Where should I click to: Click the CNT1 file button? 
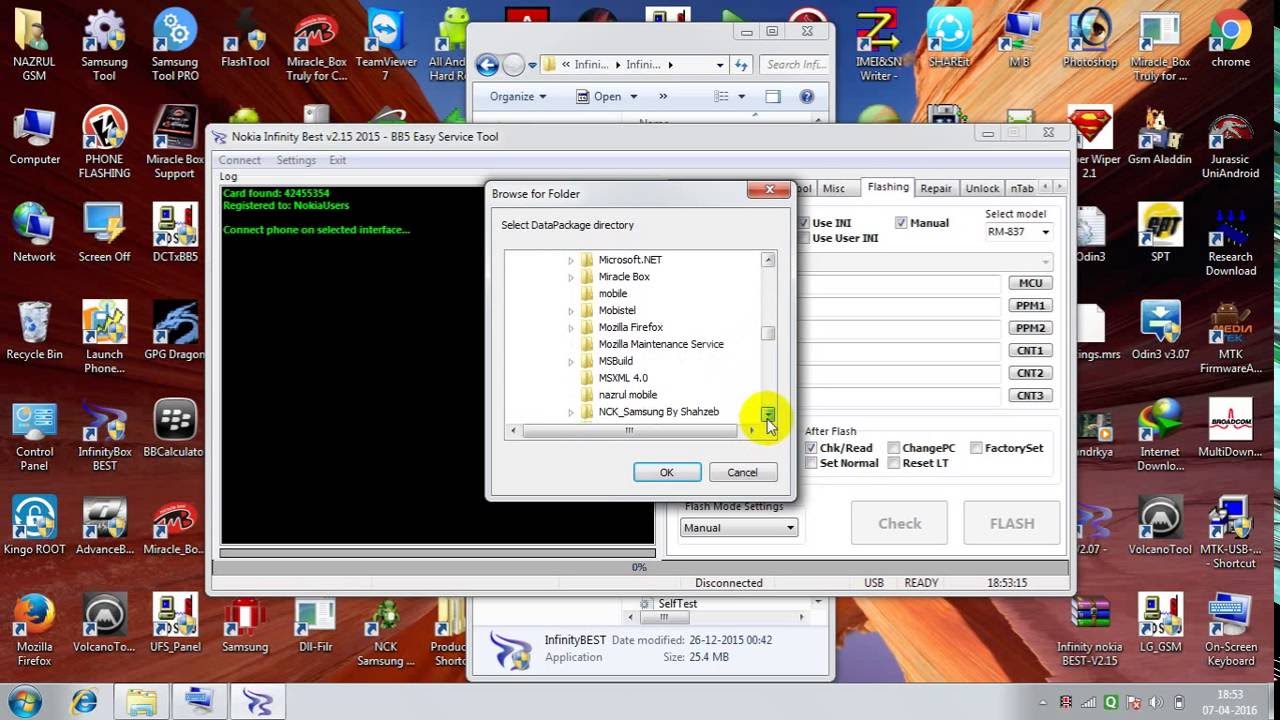[x=1030, y=351]
